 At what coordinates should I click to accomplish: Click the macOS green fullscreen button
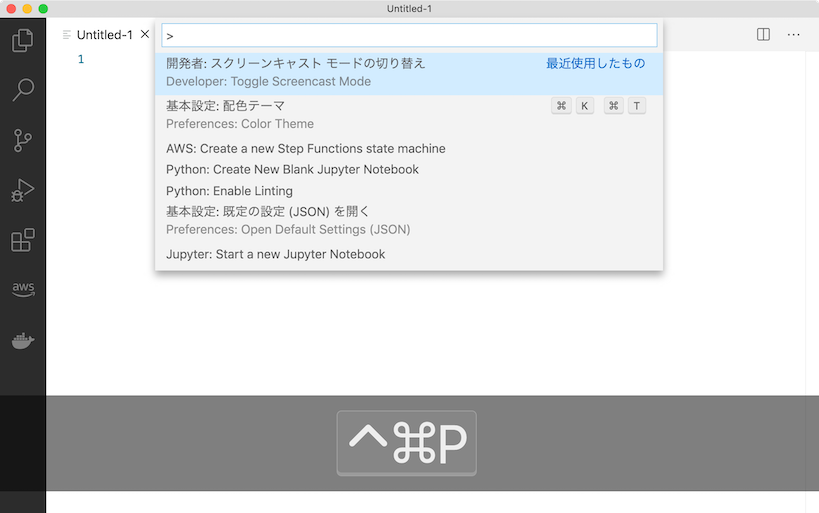(x=43, y=9)
